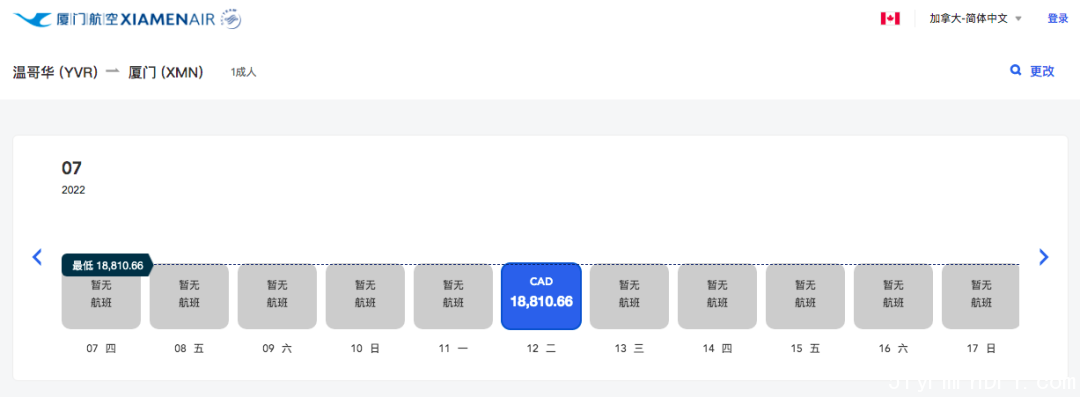1080x397 pixels.
Task: Go to next dates with right arrow
Action: coord(1043,257)
